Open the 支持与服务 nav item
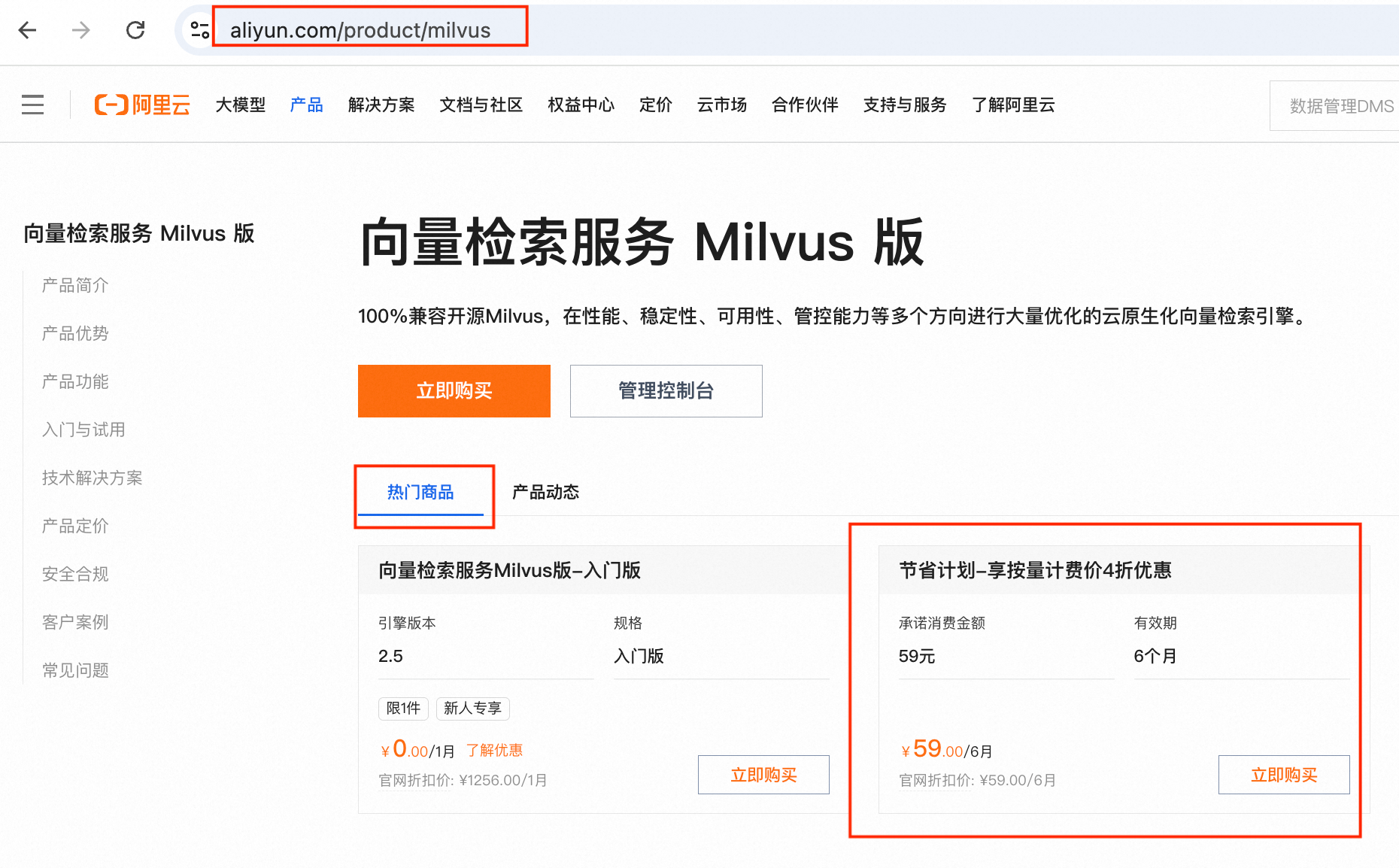This screenshot has height=868, width=1399. click(905, 105)
